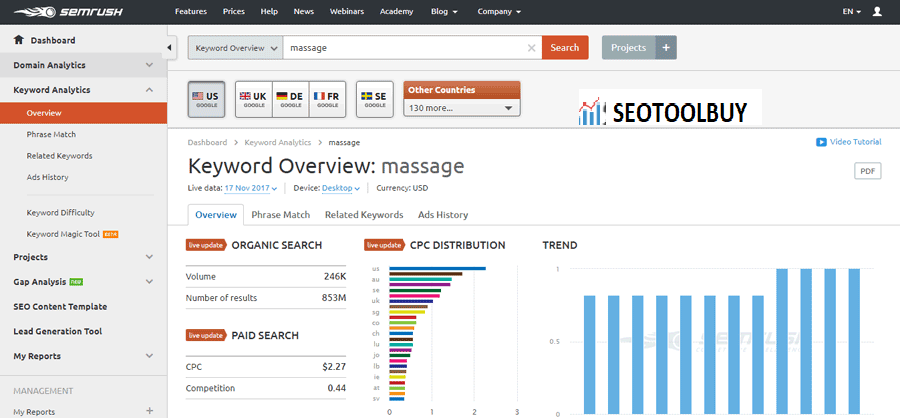Viewport: 900px width, 418px height.
Task: Click the Dashboard home icon
Action: pyautogui.click(x=19, y=40)
